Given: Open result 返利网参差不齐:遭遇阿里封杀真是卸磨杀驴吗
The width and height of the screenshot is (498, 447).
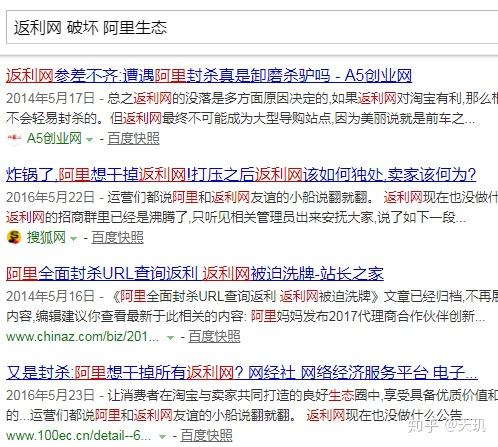Looking at the screenshot, I should pos(209,76).
